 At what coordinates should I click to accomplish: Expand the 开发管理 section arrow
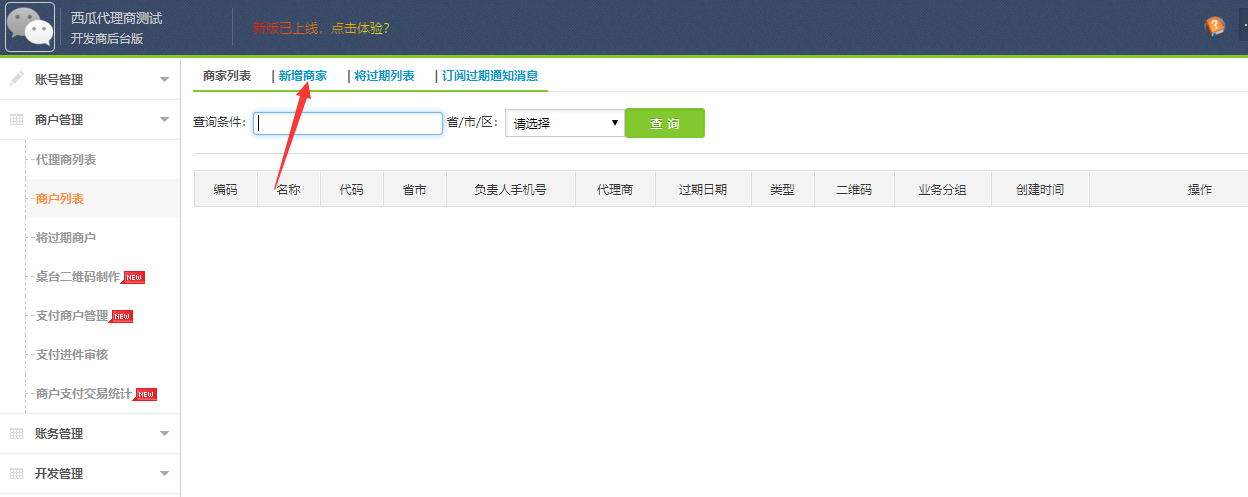point(164,474)
